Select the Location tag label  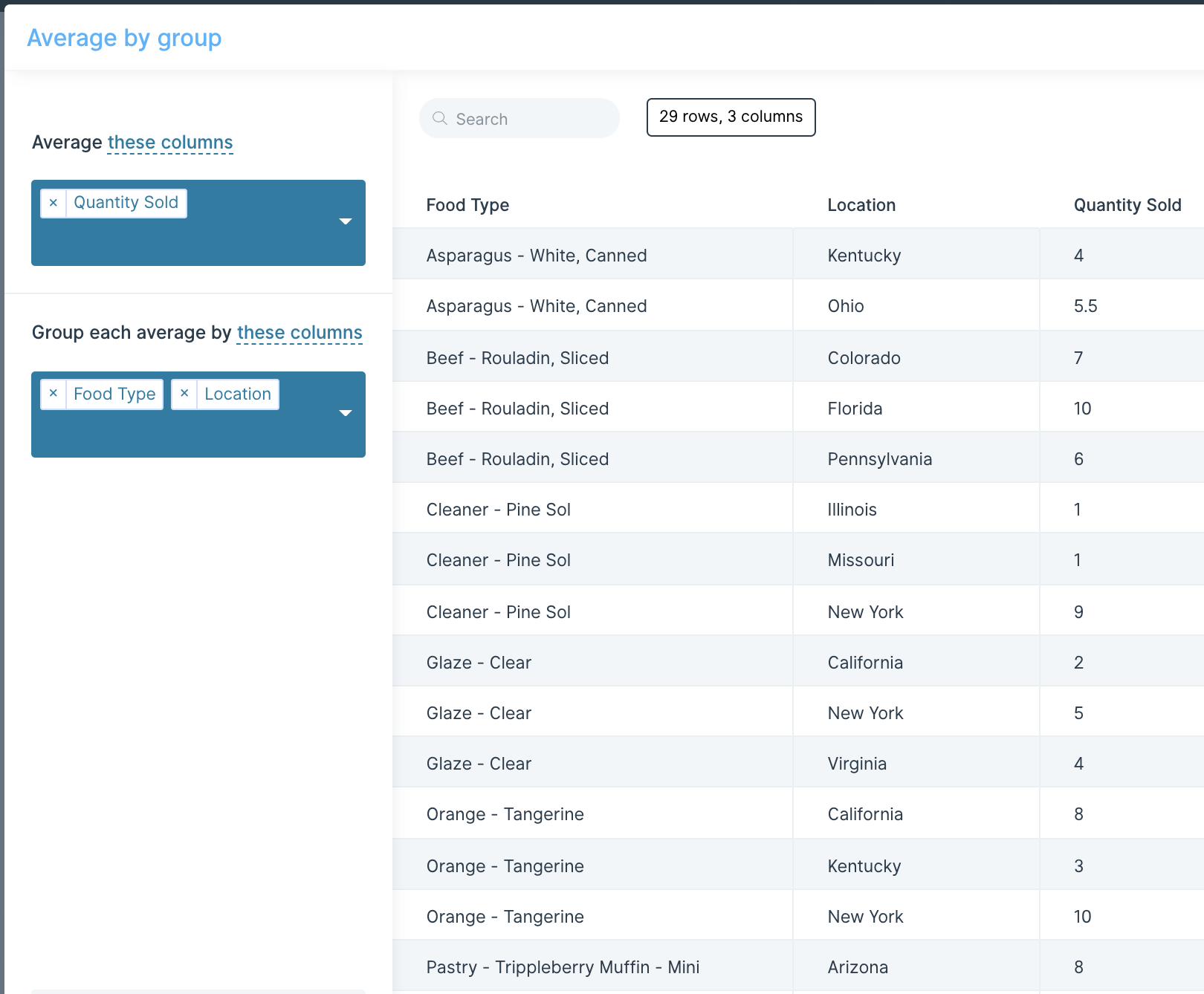(238, 394)
